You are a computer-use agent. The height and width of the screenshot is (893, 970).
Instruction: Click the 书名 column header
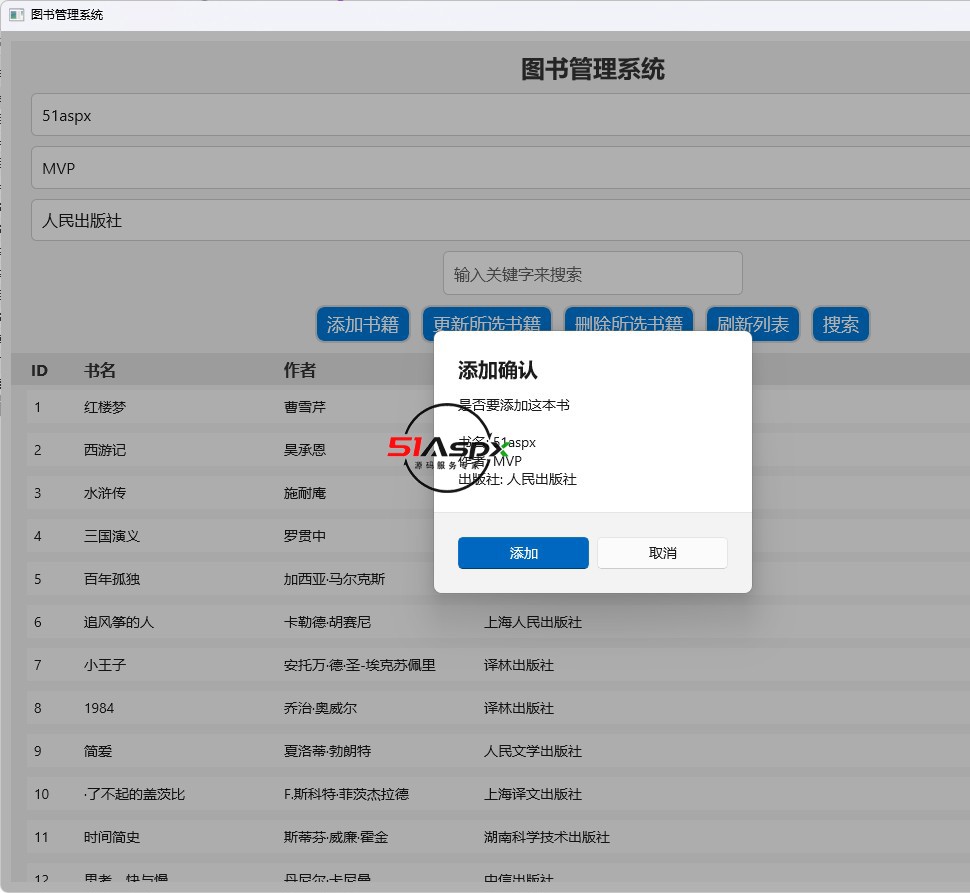tap(100, 371)
